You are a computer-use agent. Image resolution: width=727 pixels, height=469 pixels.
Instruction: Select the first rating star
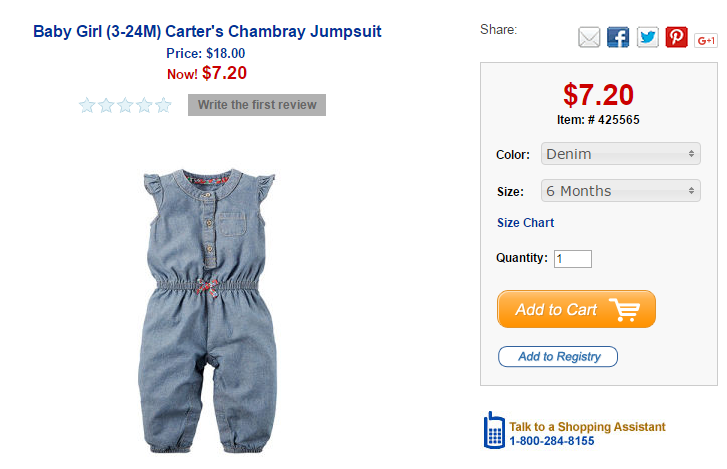[x=87, y=105]
